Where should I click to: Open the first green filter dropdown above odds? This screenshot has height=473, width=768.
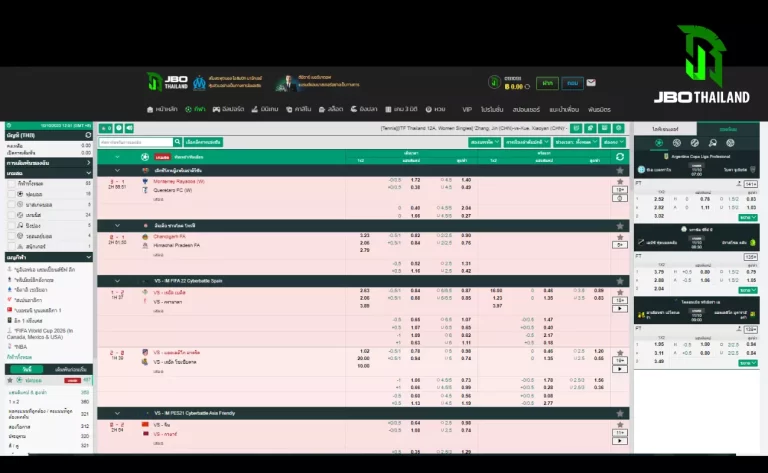click(483, 142)
